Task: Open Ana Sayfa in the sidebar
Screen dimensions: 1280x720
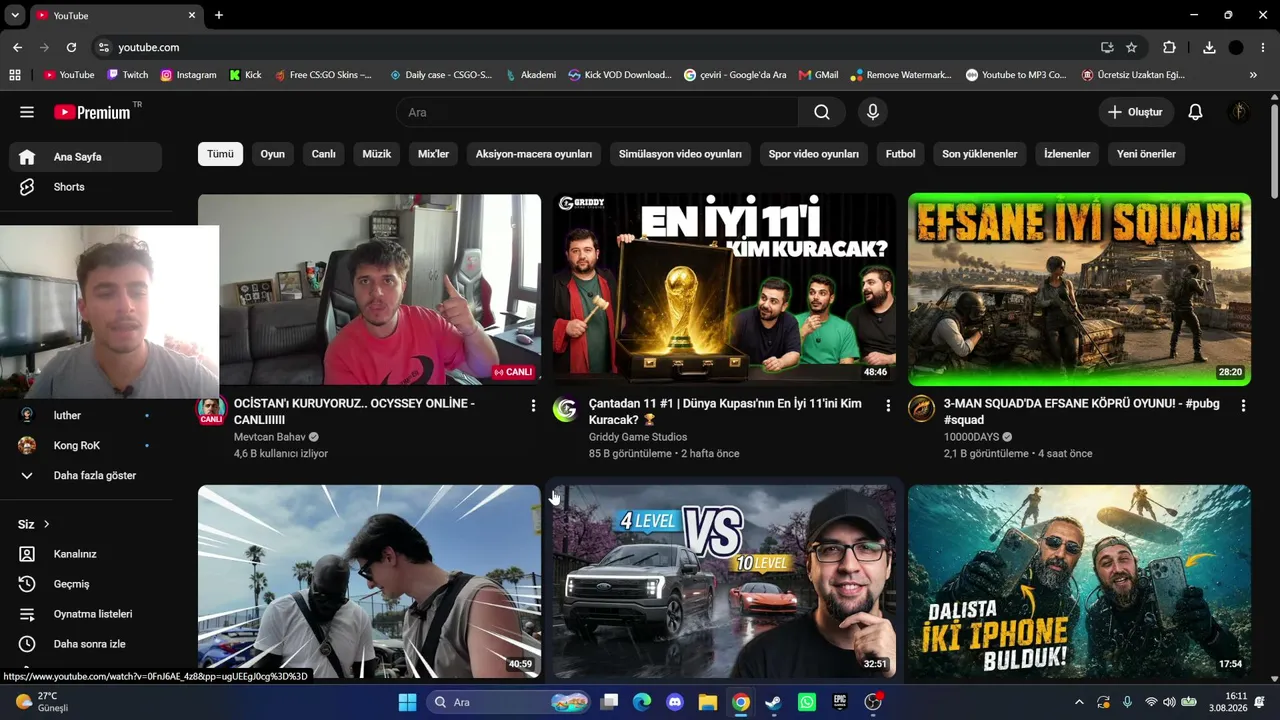Action: [x=86, y=157]
